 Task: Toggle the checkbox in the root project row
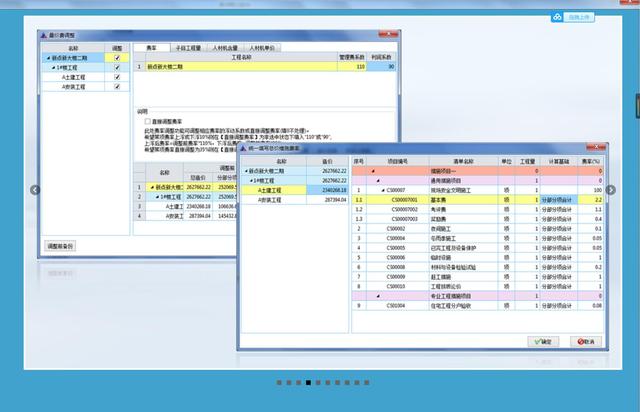(117, 58)
